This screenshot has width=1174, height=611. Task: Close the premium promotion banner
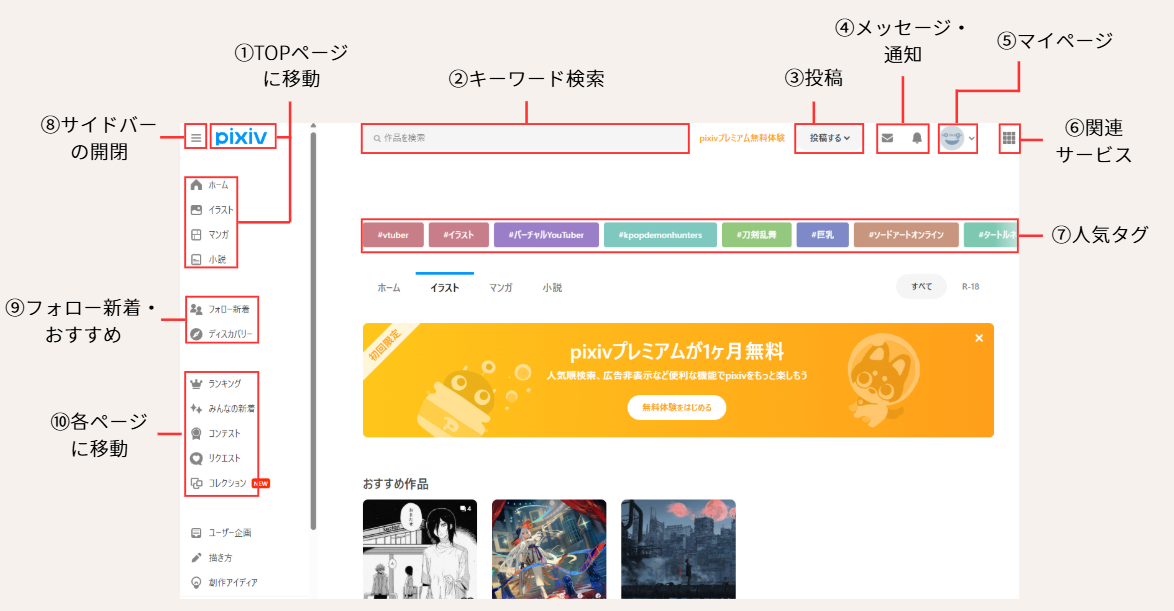pos(979,338)
